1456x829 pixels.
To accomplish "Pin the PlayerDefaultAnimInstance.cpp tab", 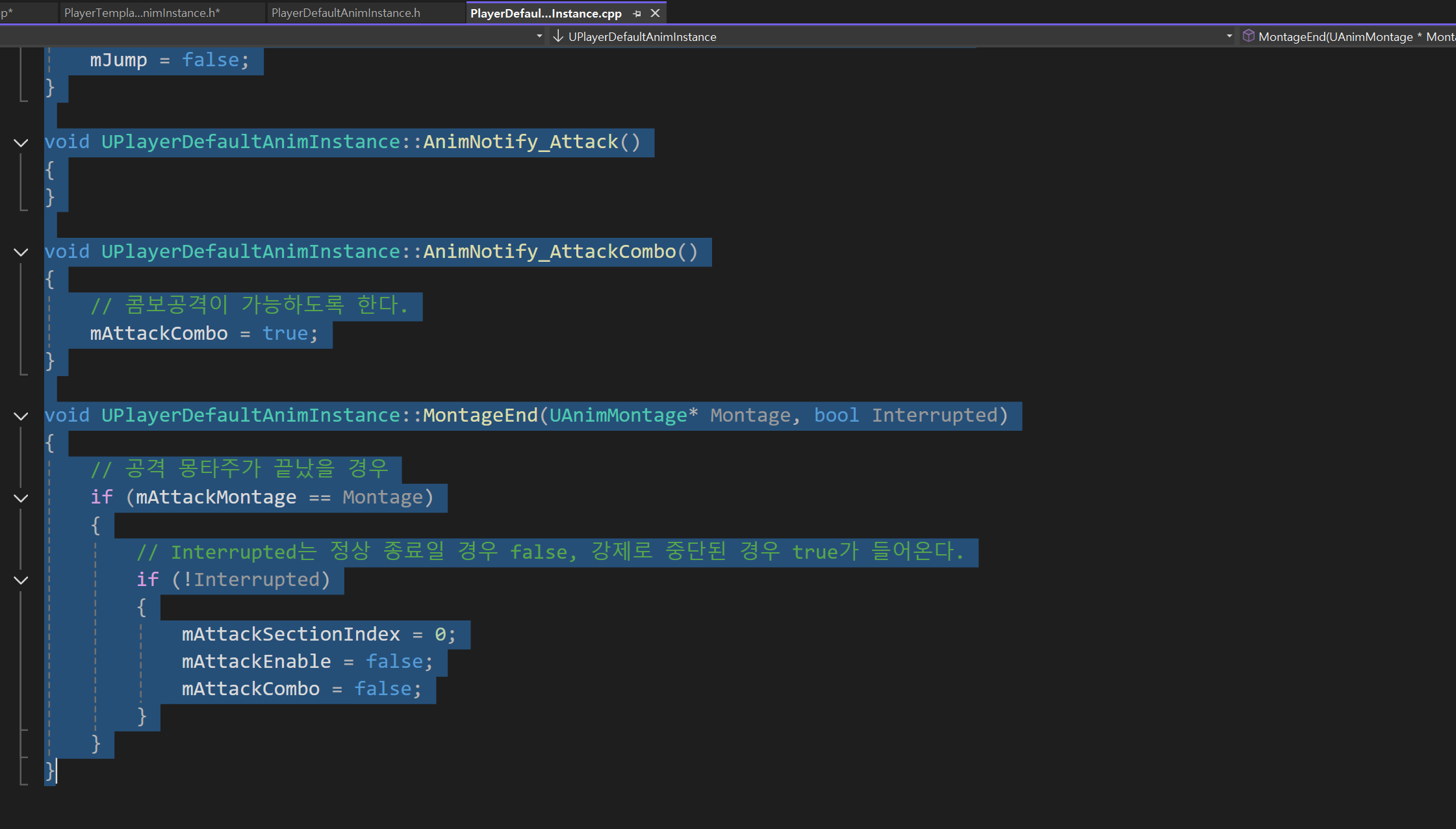I will pyautogui.click(x=637, y=13).
